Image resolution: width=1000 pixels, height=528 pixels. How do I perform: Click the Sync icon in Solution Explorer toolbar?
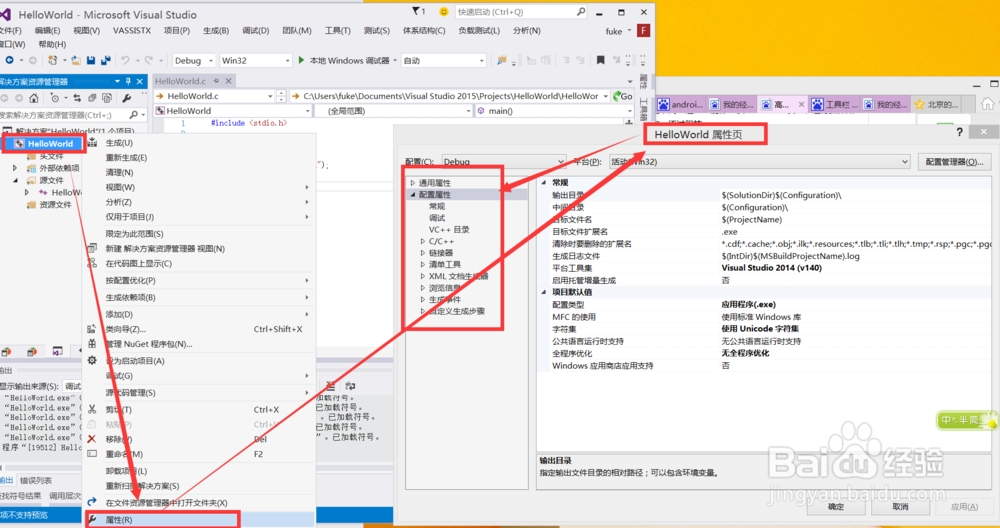tap(77, 98)
